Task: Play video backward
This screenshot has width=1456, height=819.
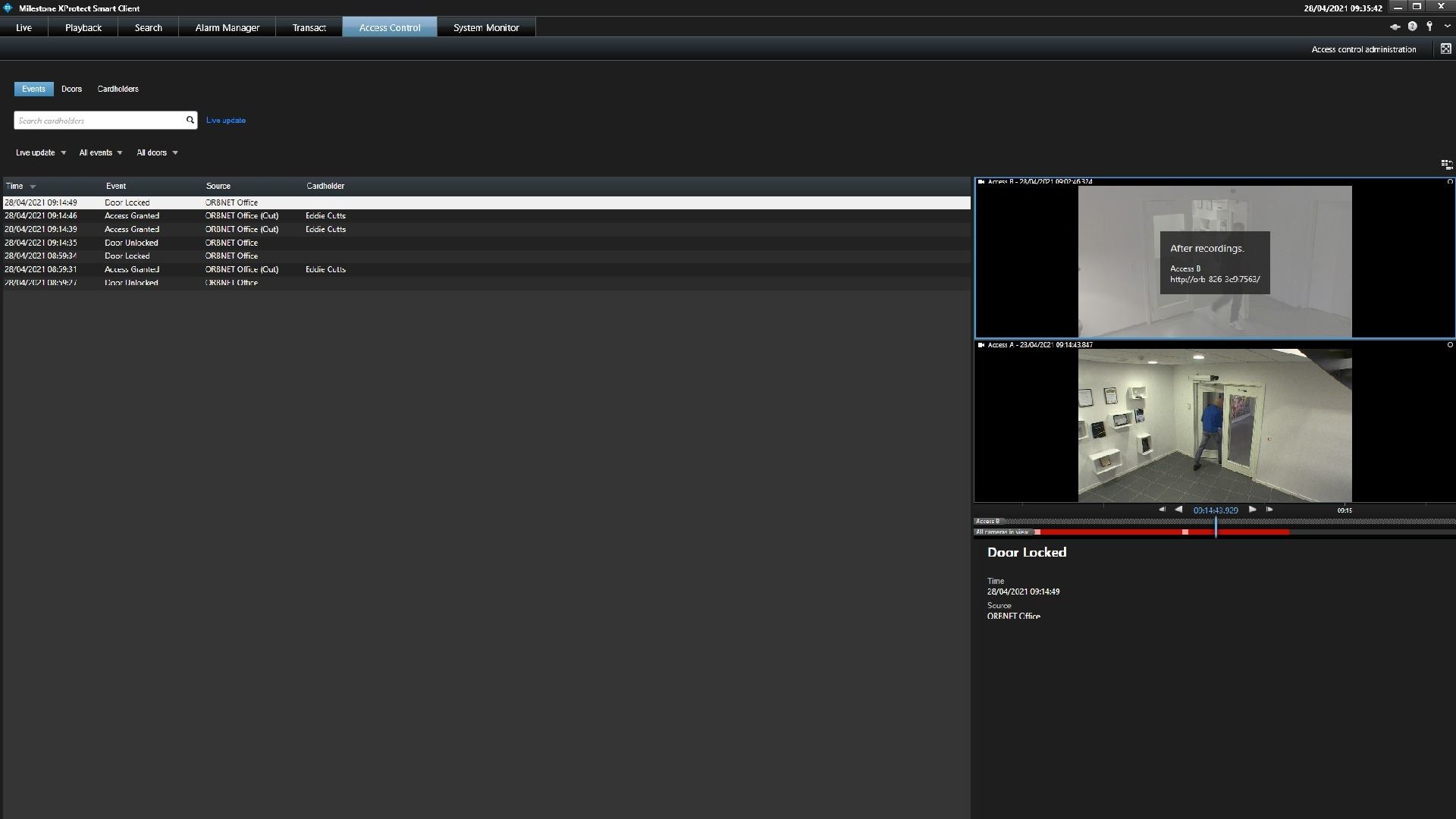Action: pyautogui.click(x=1178, y=510)
